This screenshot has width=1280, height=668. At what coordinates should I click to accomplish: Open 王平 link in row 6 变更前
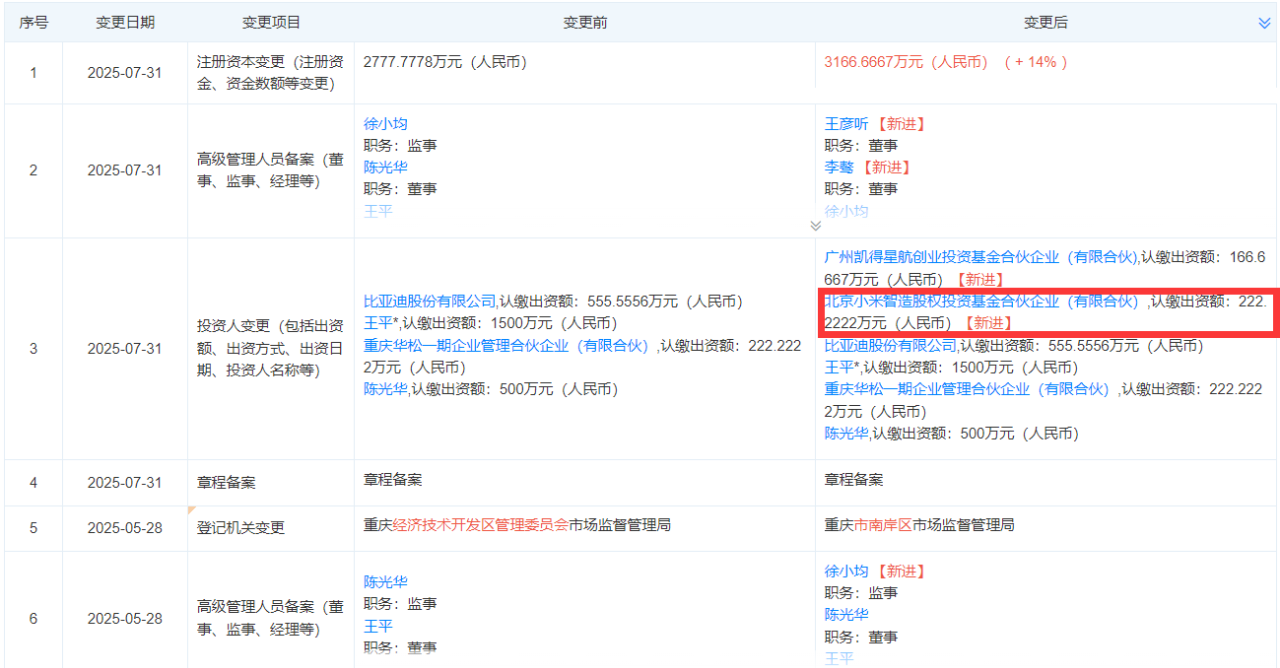[x=378, y=626]
